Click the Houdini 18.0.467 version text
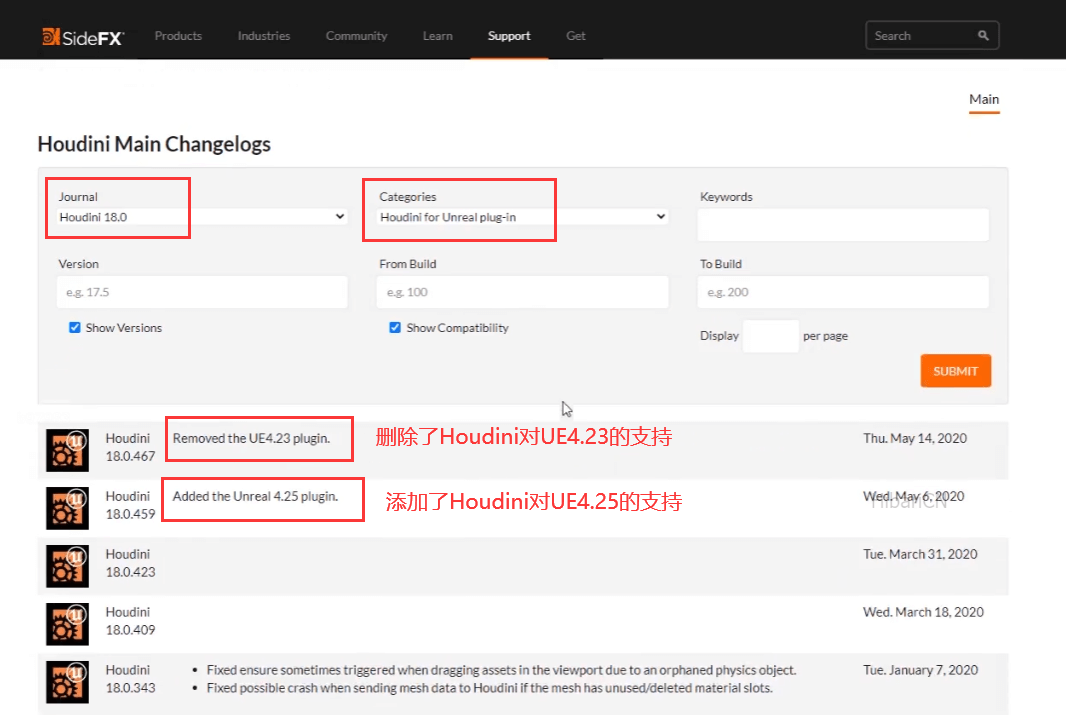1066x715 pixels. point(131,447)
